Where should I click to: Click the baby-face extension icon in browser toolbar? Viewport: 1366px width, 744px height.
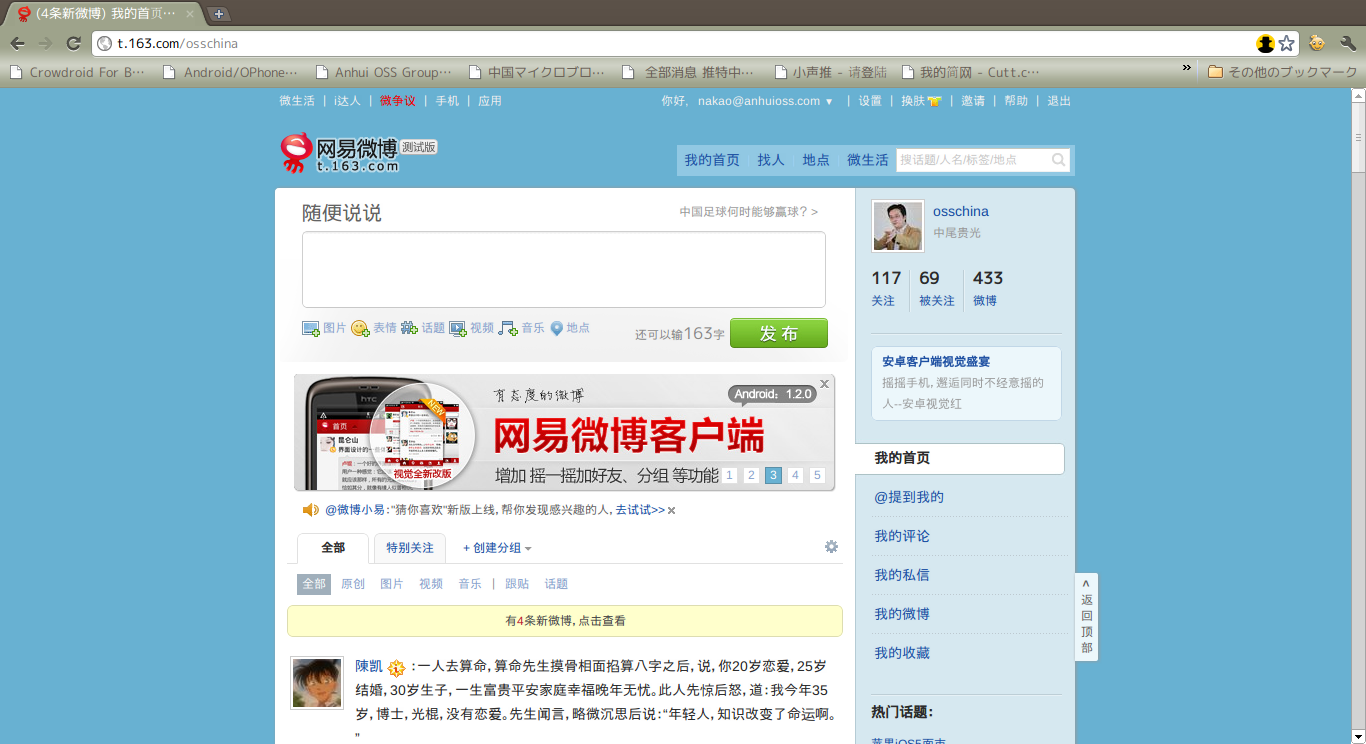1317,43
